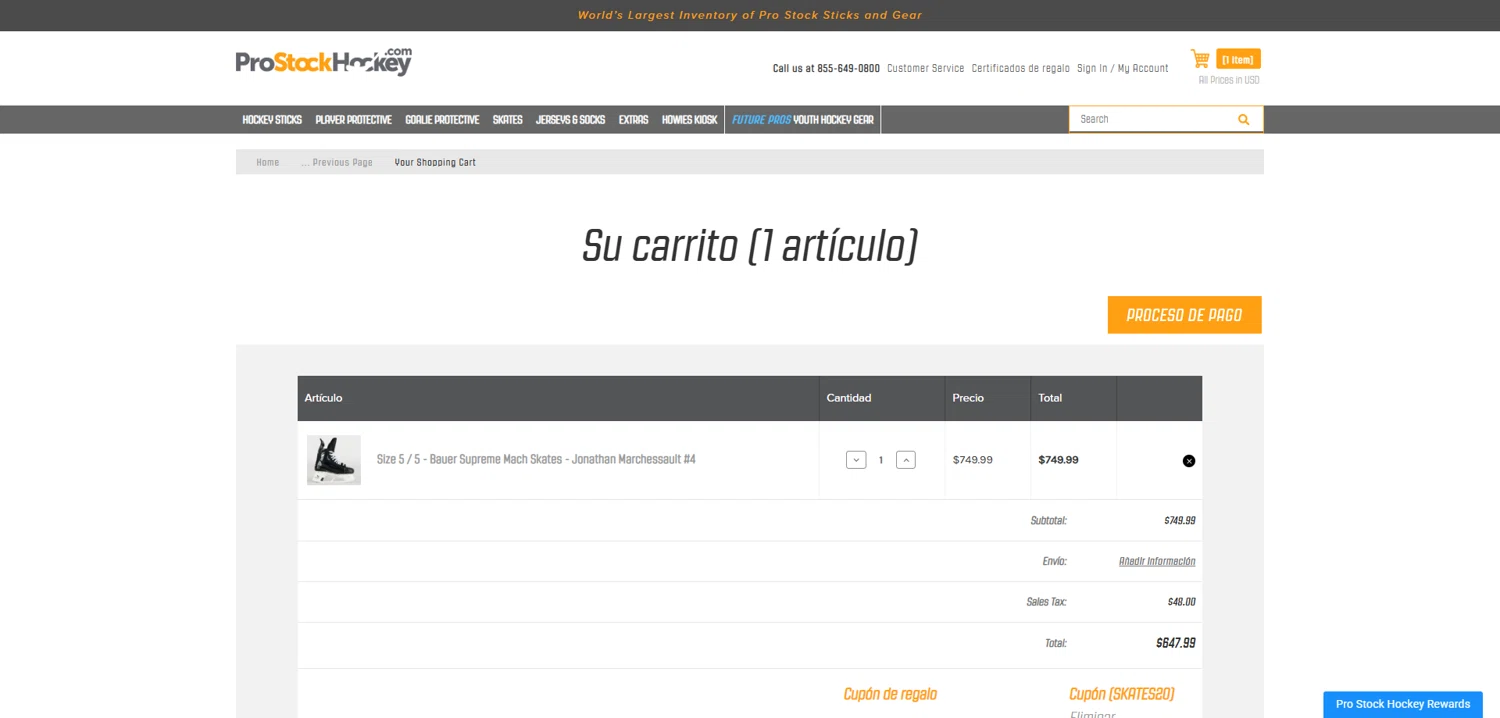This screenshot has height=718, width=1500.
Task: Open the Goalie Protective menu
Action: click(442, 120)
